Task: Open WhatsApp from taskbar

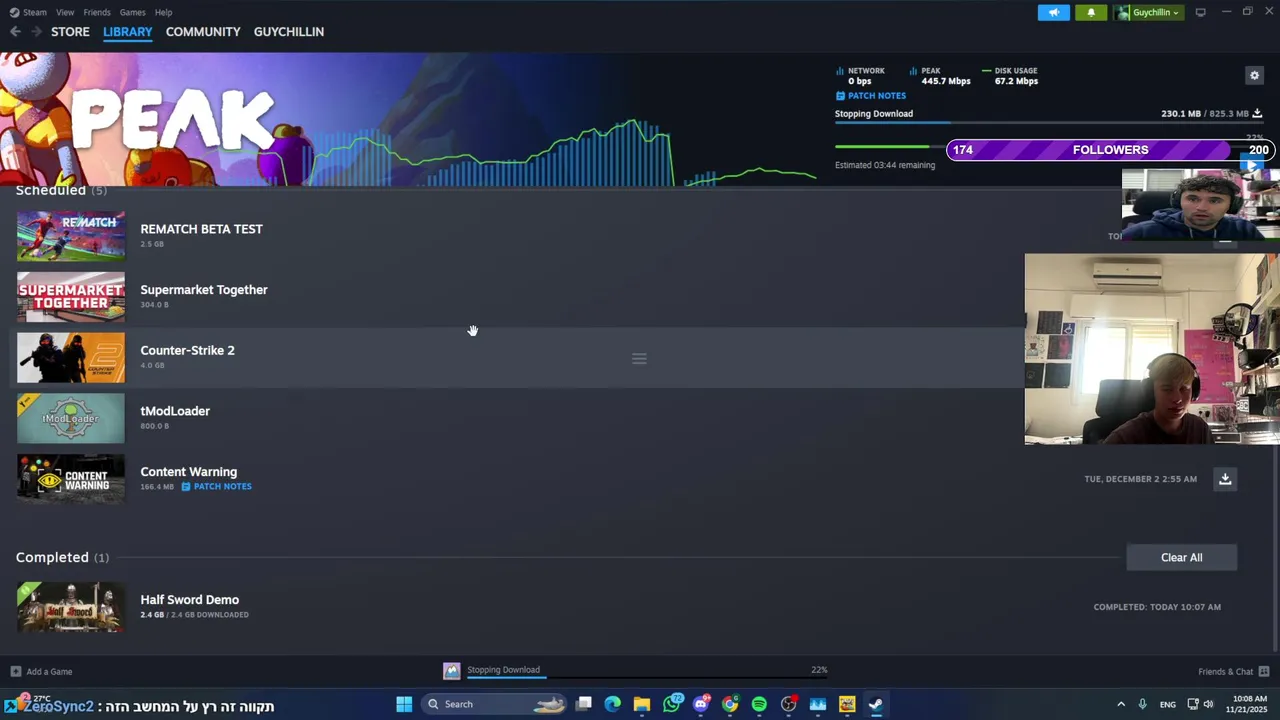Action: pyautogui.click(x=672, y=704)
